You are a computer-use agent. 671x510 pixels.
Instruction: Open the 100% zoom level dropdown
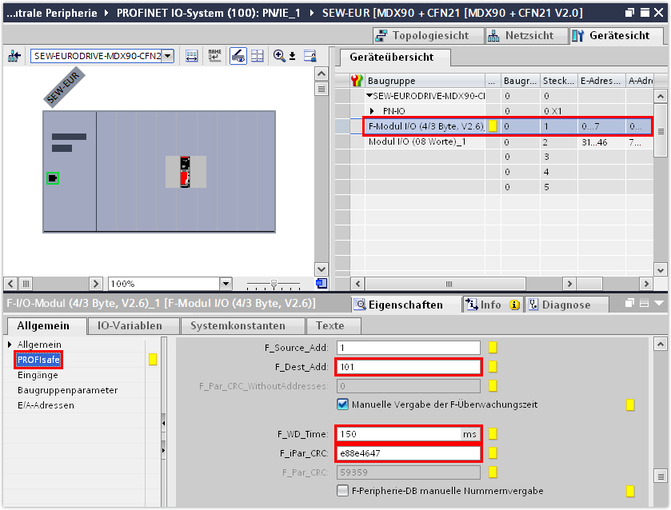225,284
